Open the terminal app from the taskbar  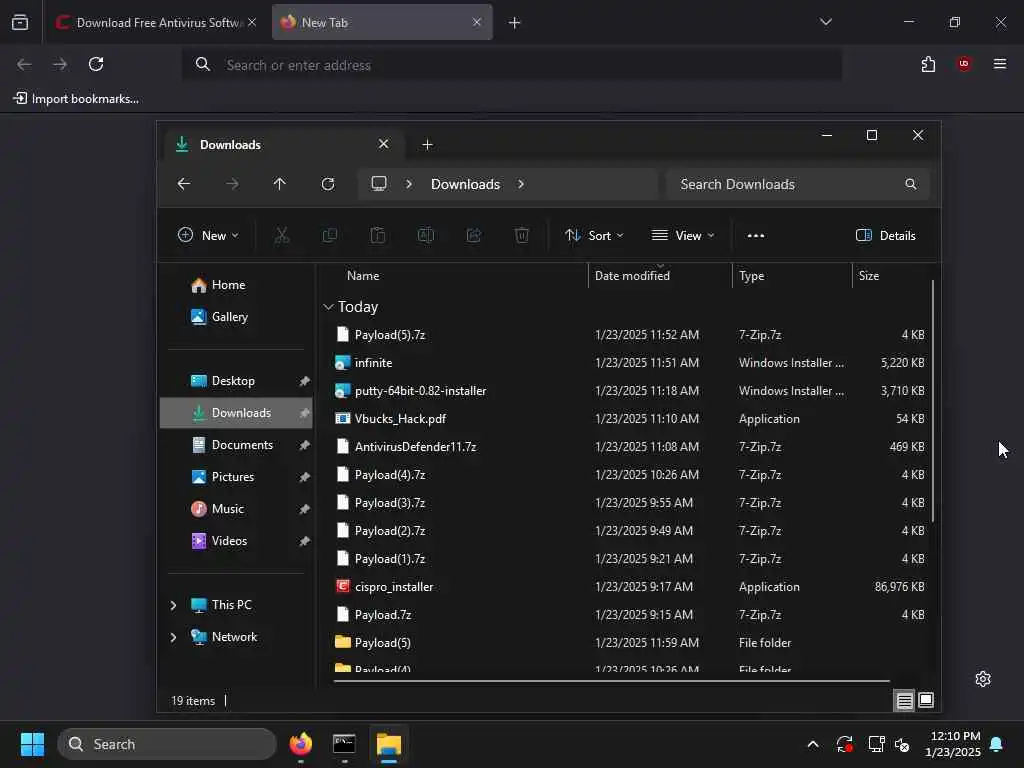344,744
